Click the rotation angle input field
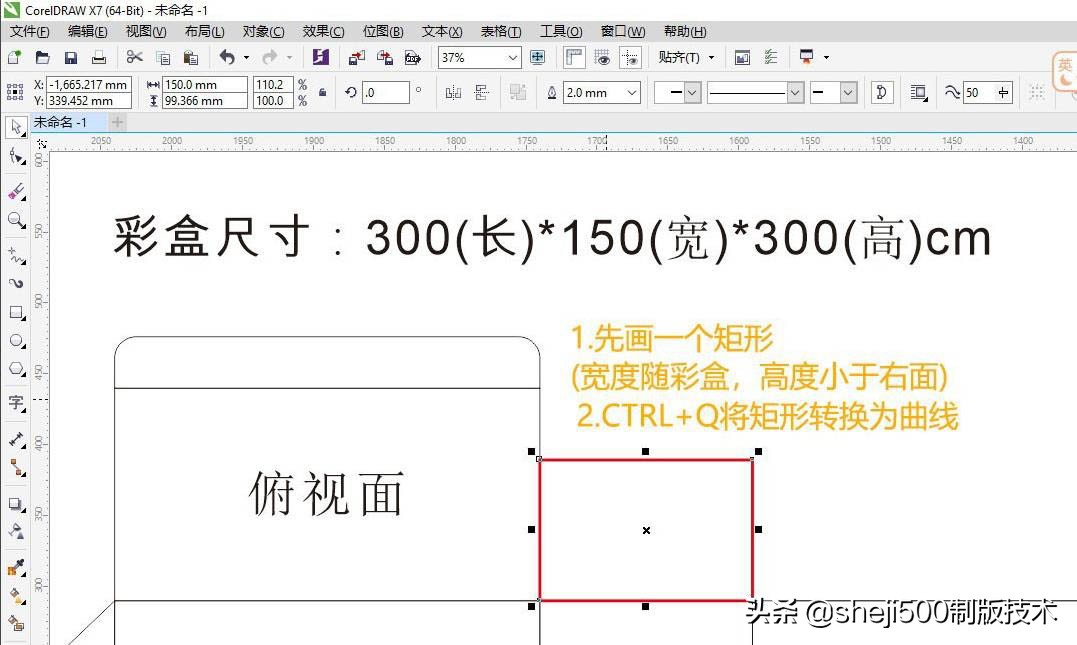The height and width of the screenshot is (645, 1077). click(385, 93)
